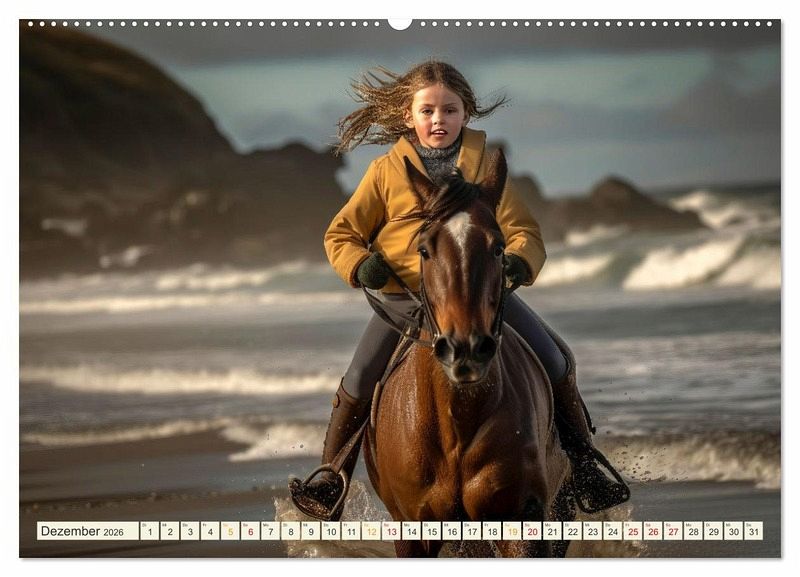Click holiday date 25
This screenshot has width=800, height=577.
coord(632,531)
